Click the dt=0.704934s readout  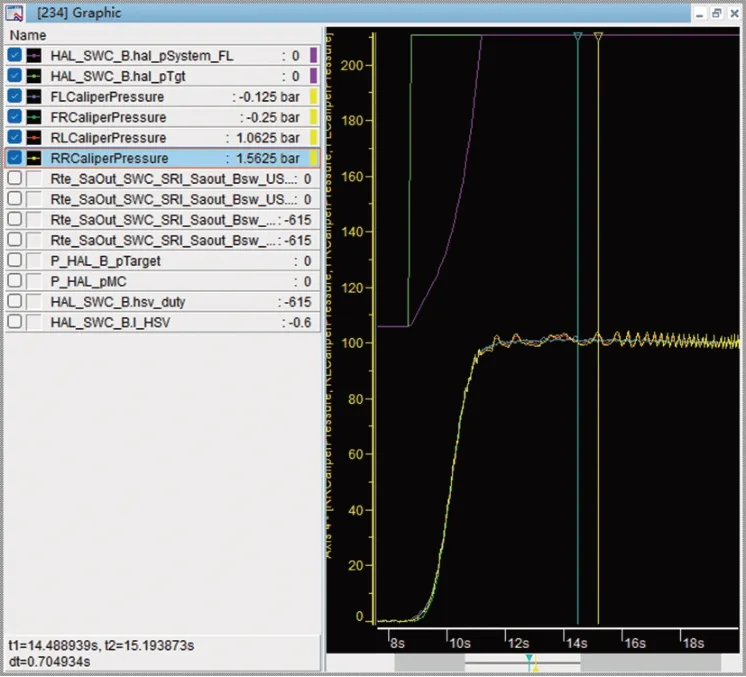tap(49, 661)
